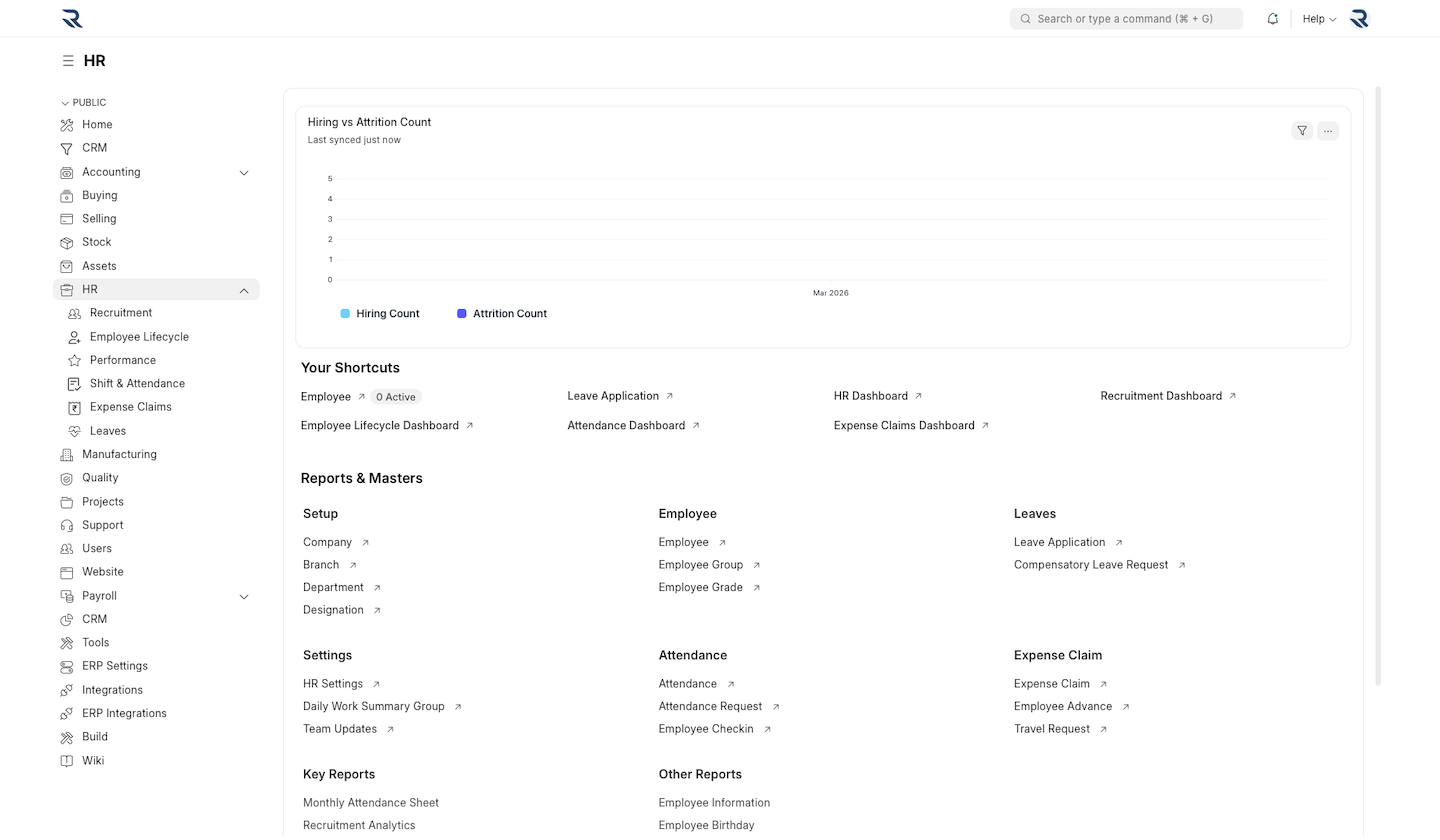Screen dimensions: 1440x840
Task: Open Recruitment from the sidebar
Action: pos(120,312)
